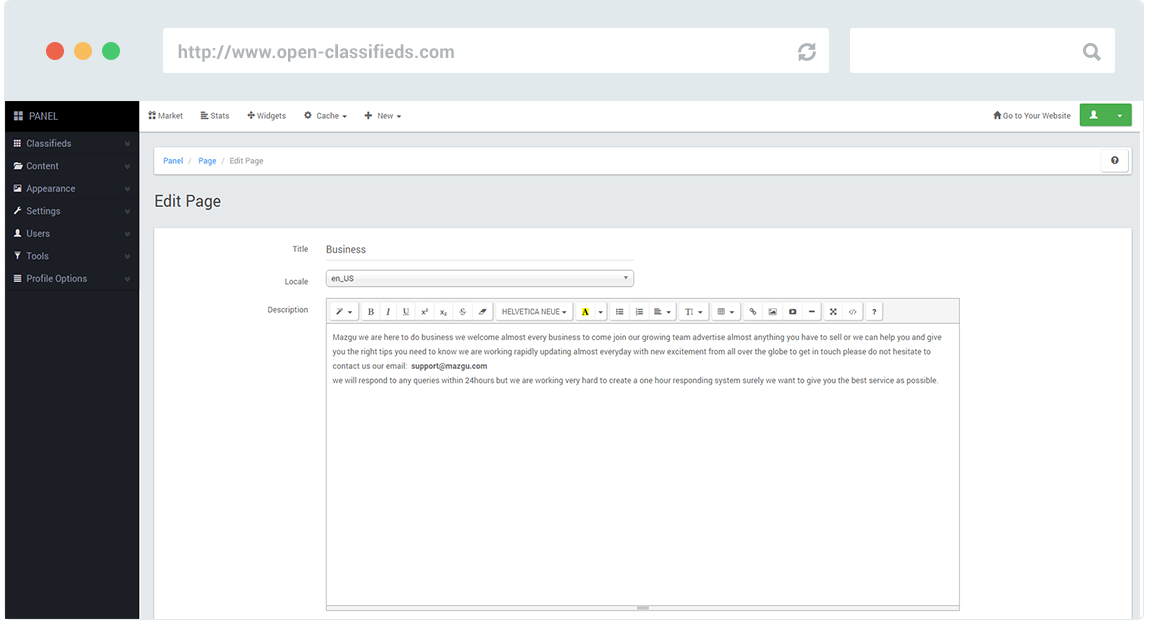Click the browser URL address bar

(x=496, y=51)
